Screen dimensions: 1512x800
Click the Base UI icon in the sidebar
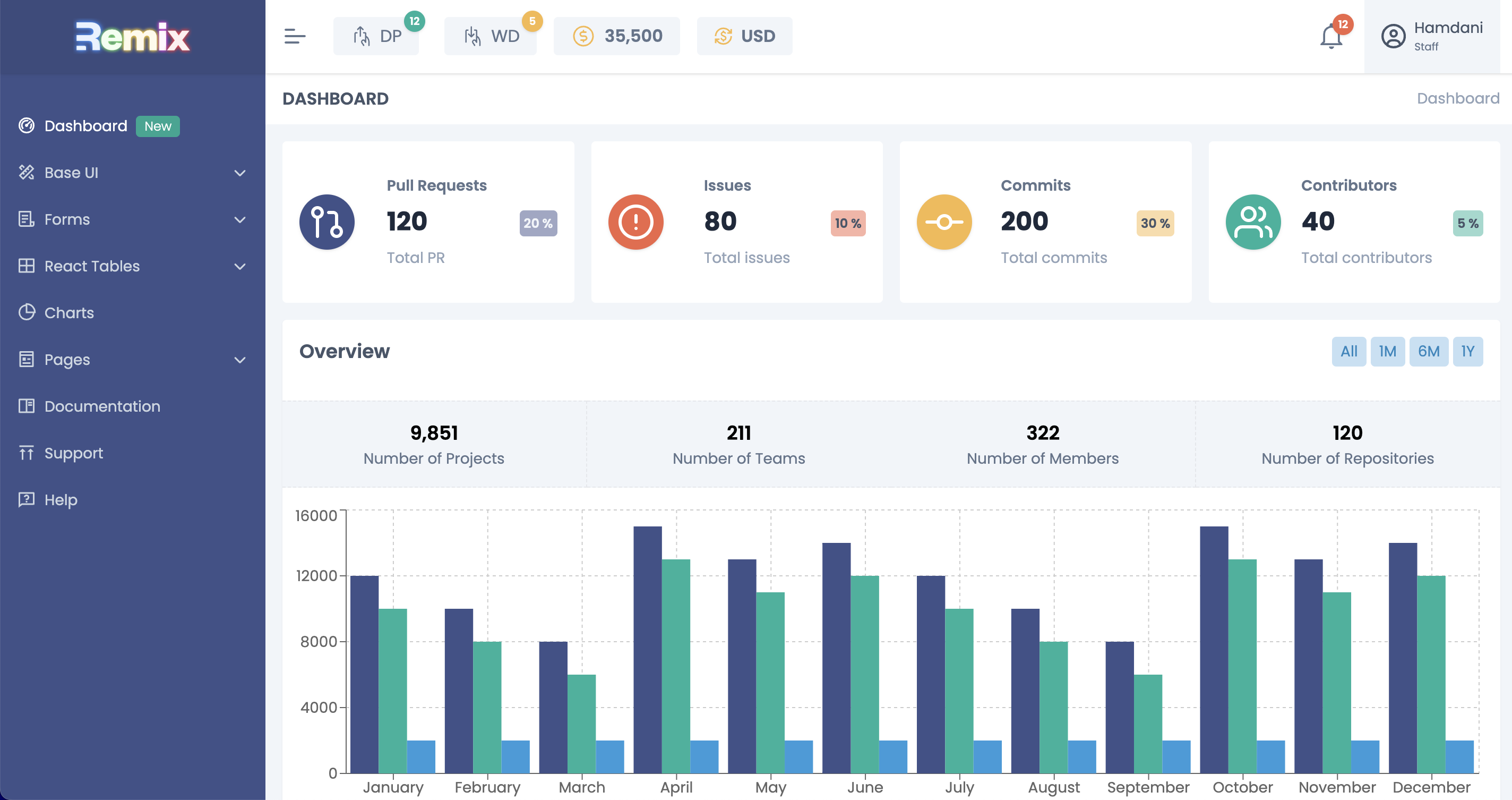(27, 172)
